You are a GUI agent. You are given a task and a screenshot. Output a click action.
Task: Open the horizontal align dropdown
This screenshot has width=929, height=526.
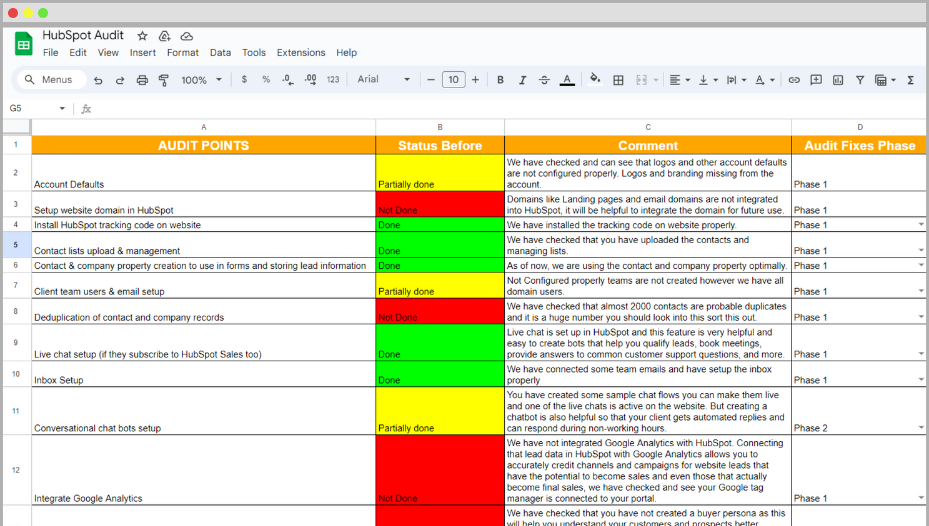(679, 80)
